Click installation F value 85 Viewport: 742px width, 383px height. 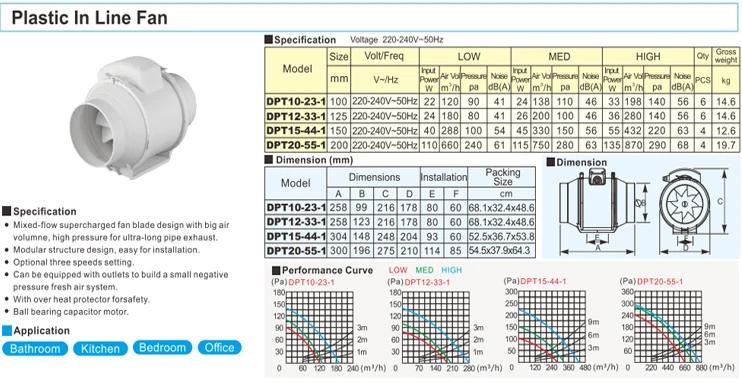click(x=456, y=250)
